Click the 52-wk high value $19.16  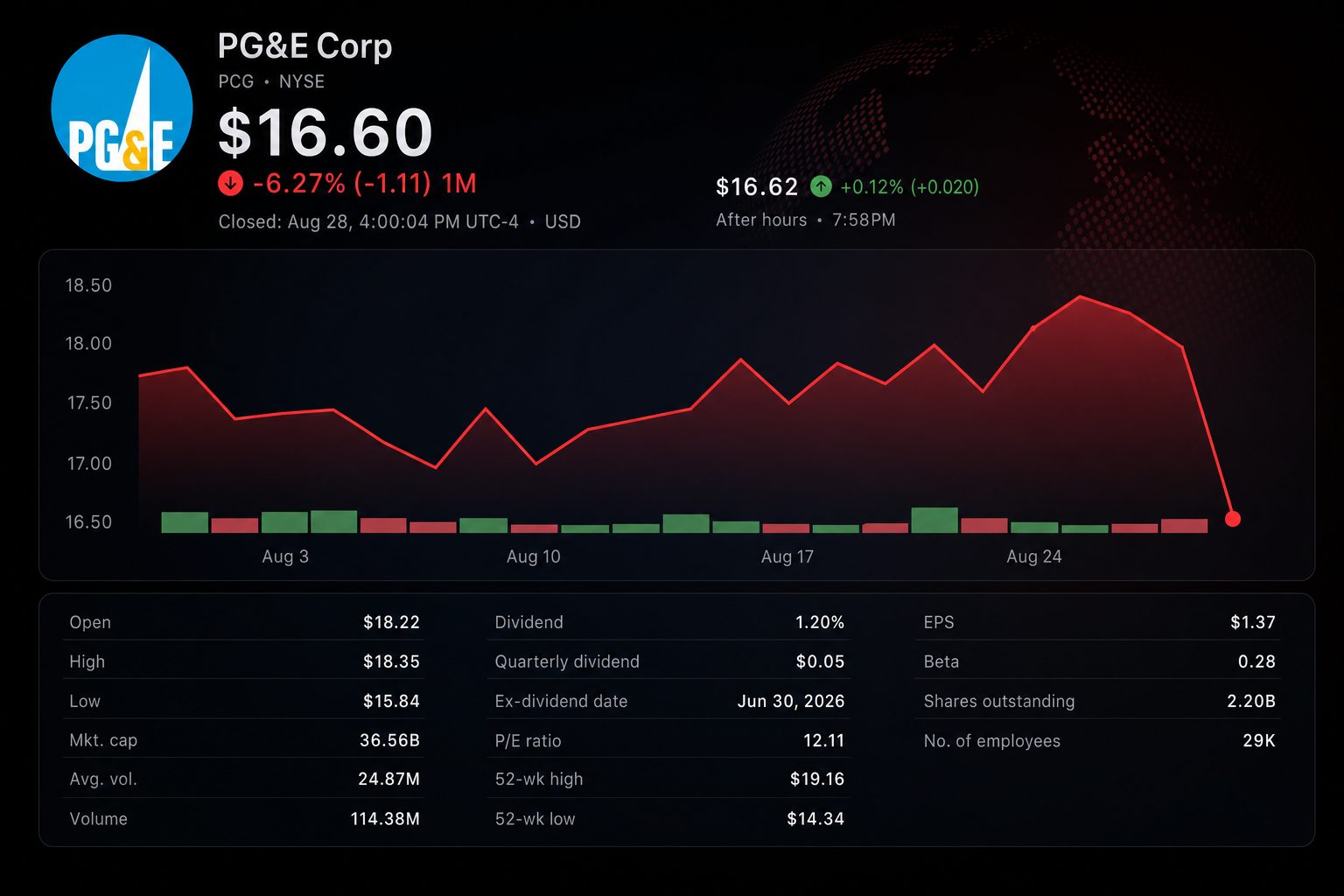(817, 779)
